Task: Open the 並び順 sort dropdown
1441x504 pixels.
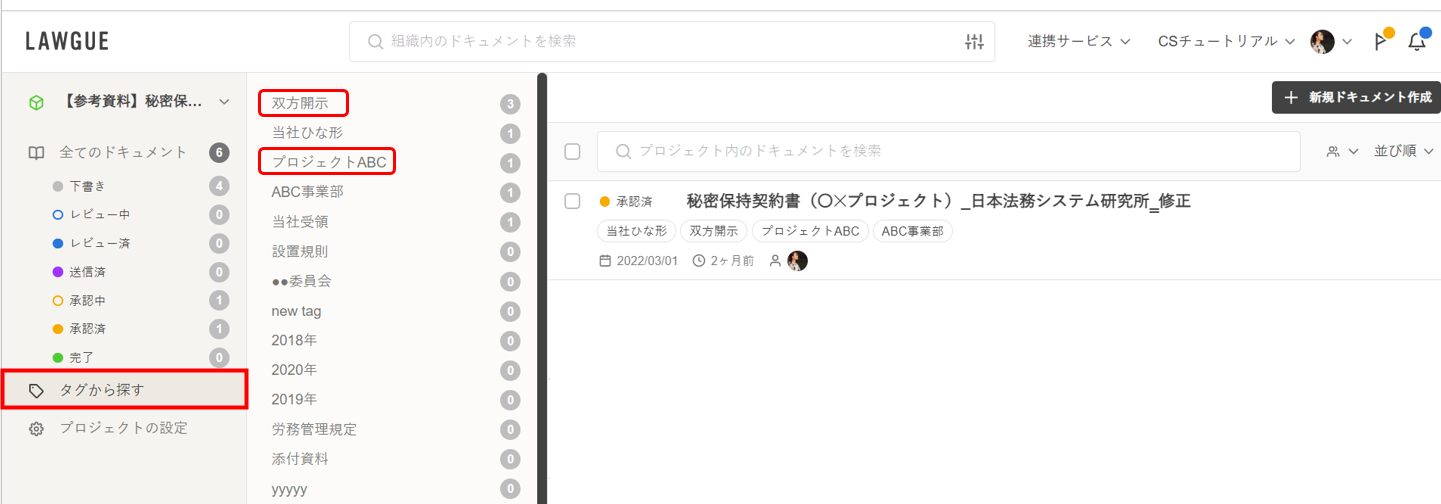Action: click(x=1403, y=152)
